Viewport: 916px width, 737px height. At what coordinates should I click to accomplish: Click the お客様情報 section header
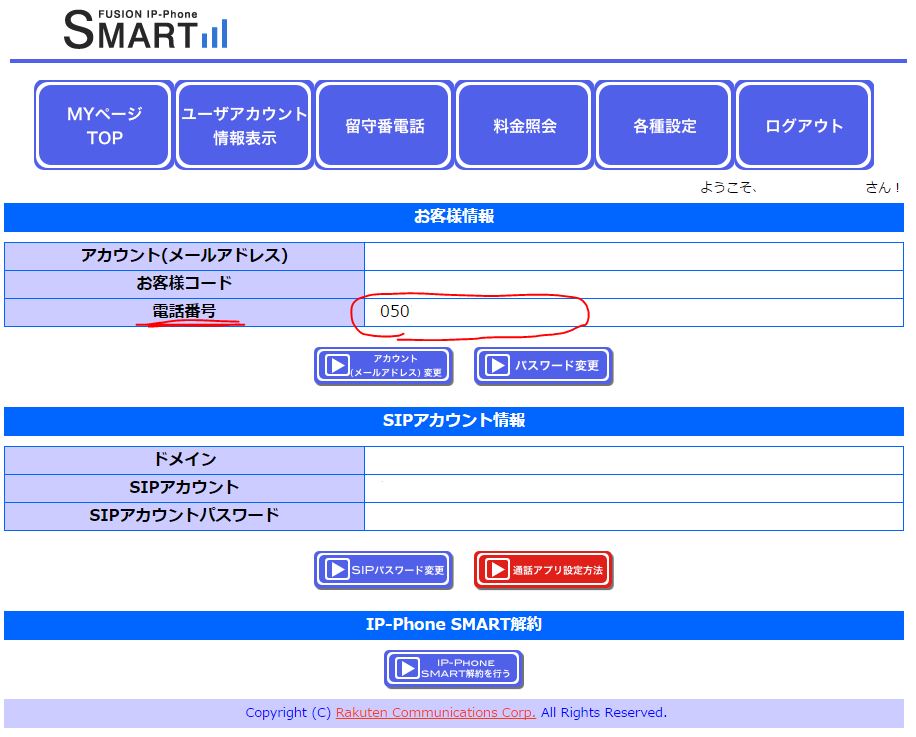(x=454, y=217)
